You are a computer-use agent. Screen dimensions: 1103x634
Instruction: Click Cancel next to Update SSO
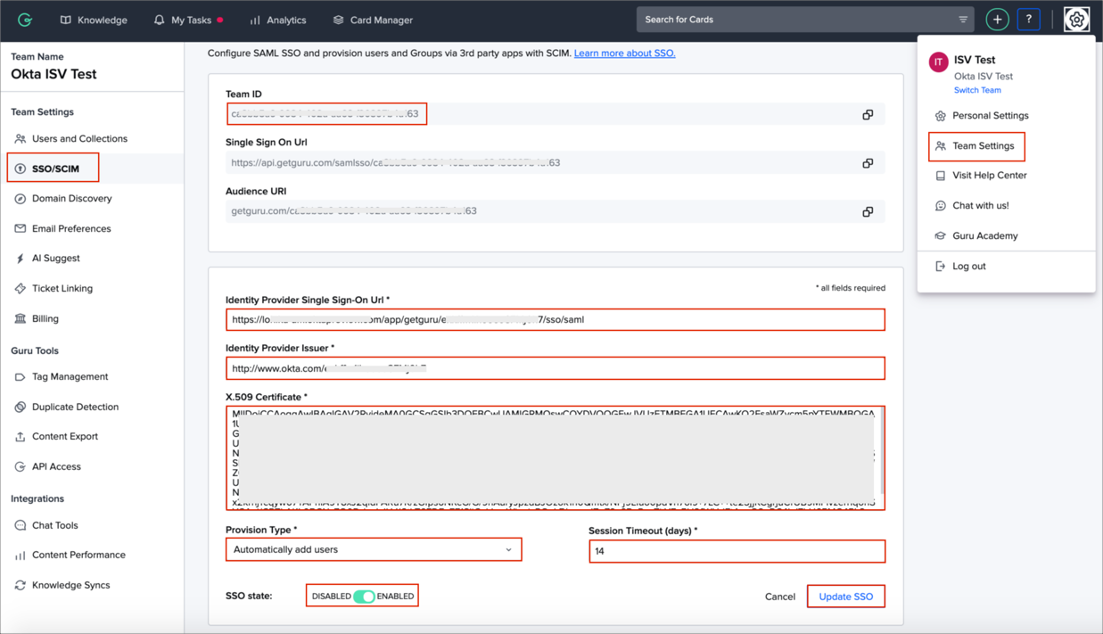779,596
